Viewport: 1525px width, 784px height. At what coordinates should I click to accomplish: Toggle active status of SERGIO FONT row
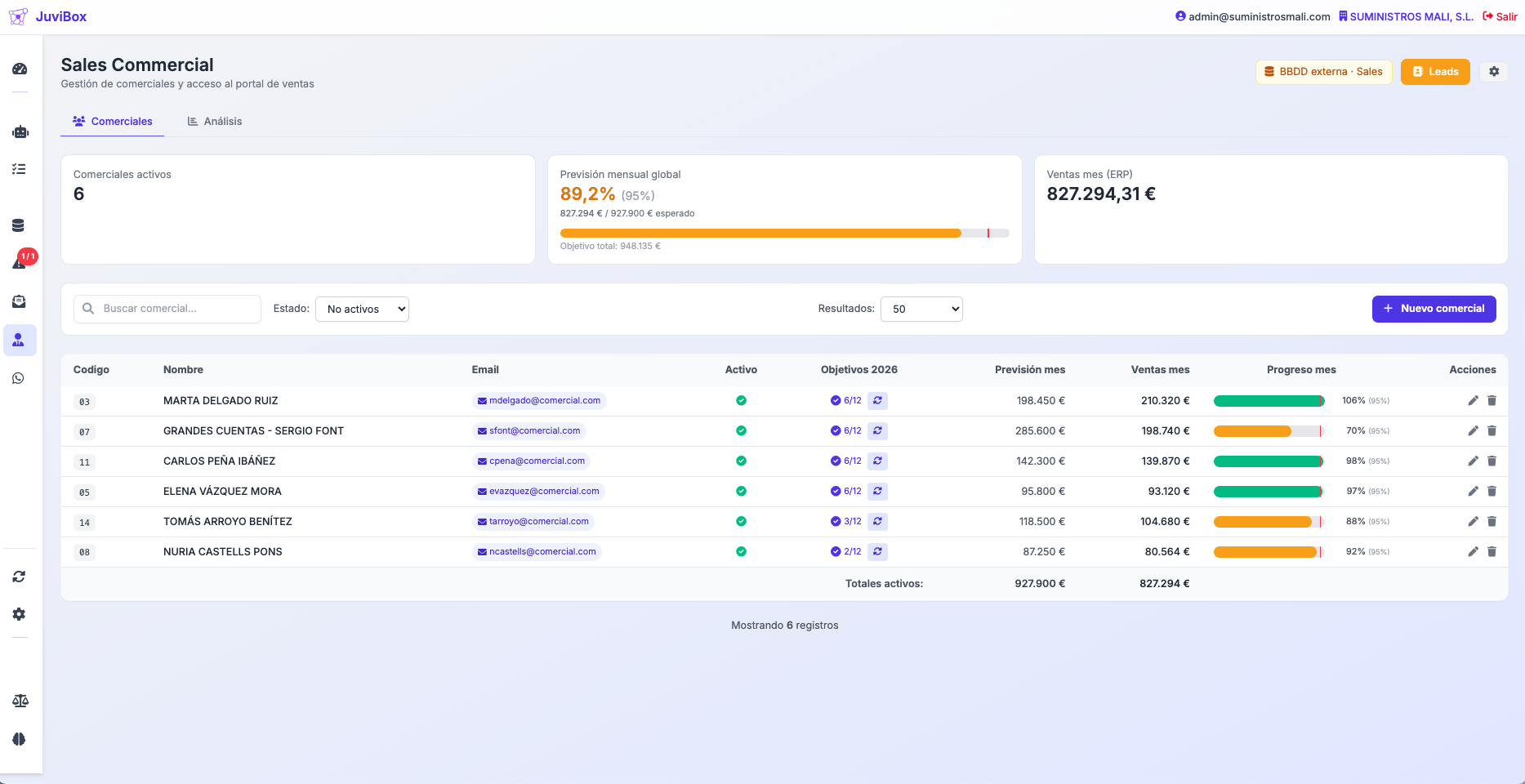tap(741, 431)
